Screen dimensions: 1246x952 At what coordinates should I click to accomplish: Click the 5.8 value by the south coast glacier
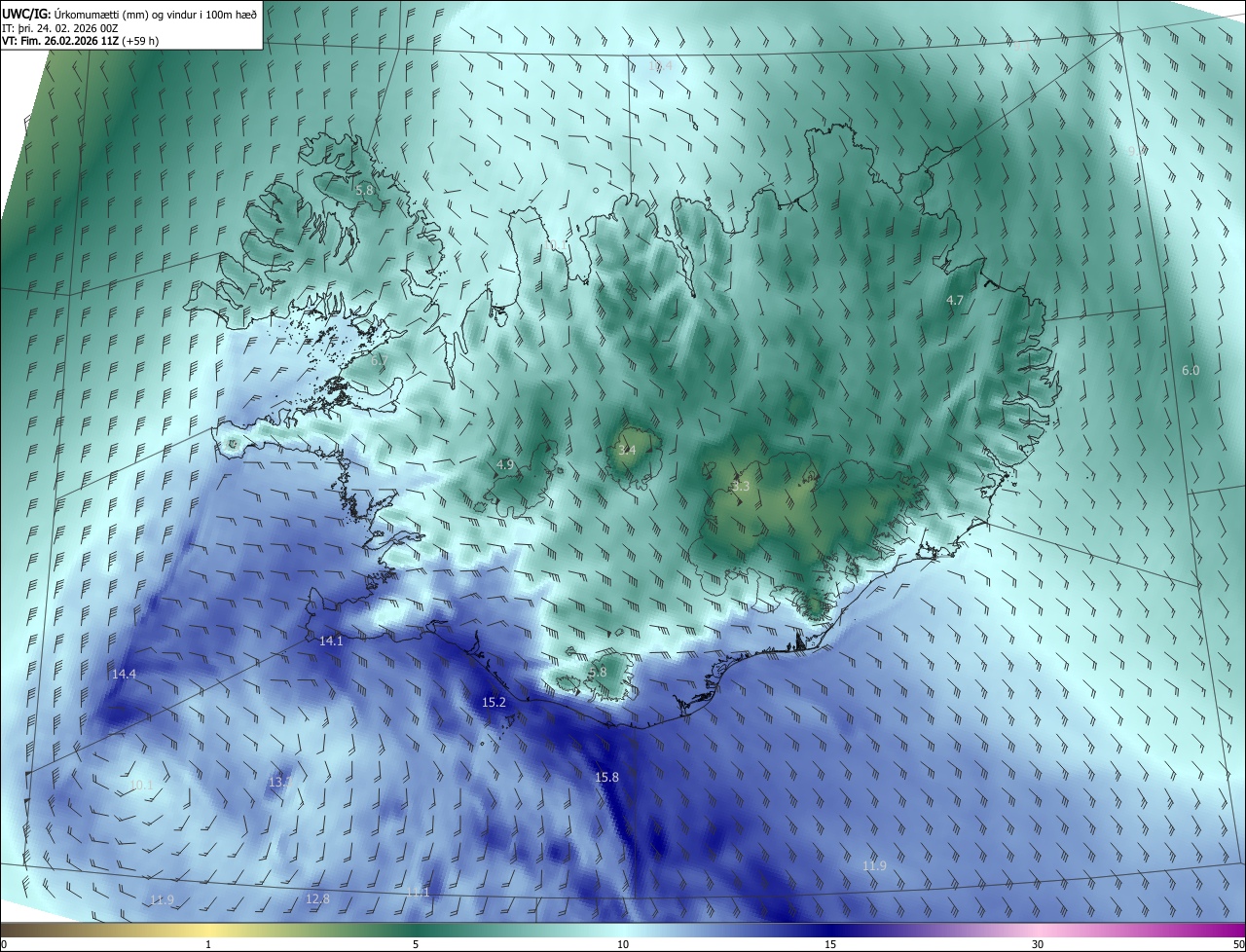tap(598, 672)
